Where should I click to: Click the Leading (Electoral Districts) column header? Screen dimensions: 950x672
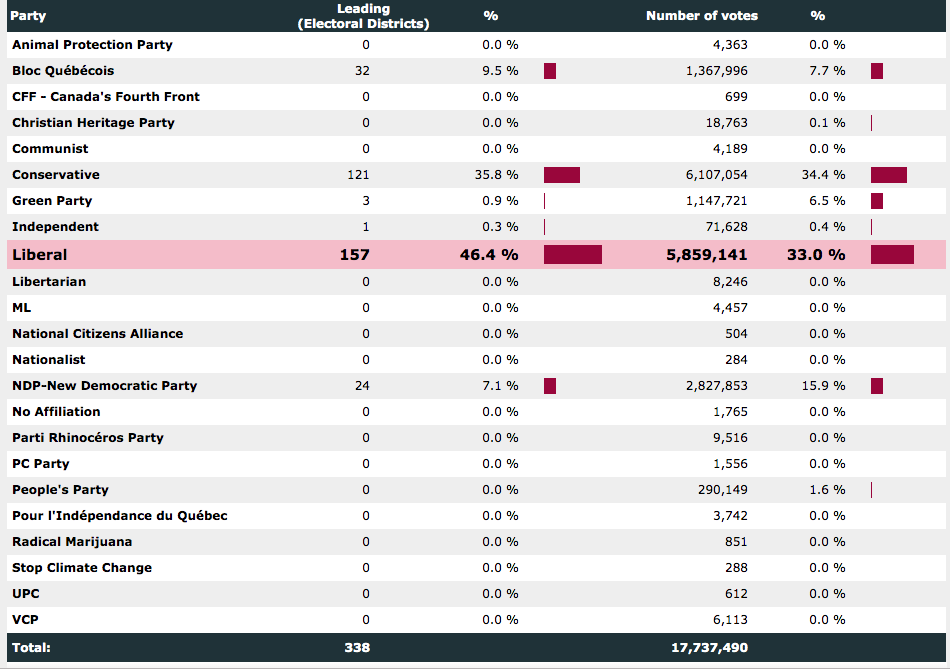pyautogui.click(x=363, y=16)
